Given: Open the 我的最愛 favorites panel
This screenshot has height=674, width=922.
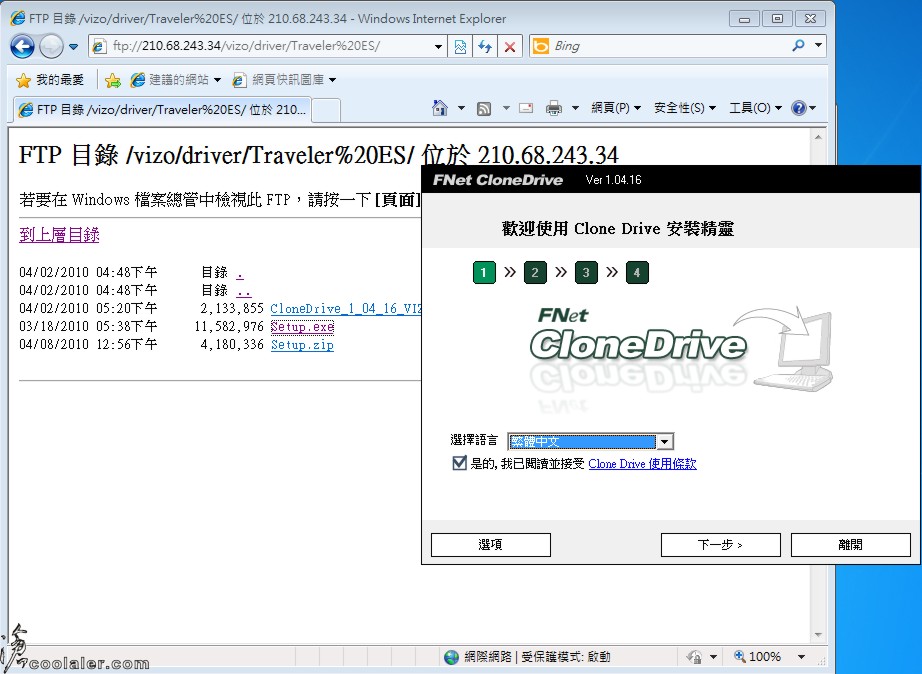Looking at the screenshot, I should pos(50,79).
